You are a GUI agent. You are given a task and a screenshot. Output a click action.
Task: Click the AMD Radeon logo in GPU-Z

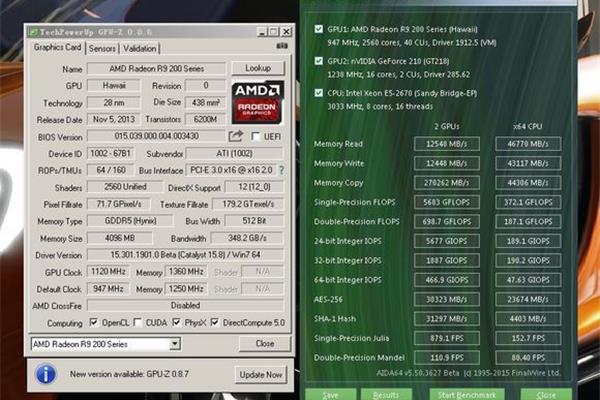[258, 102]
